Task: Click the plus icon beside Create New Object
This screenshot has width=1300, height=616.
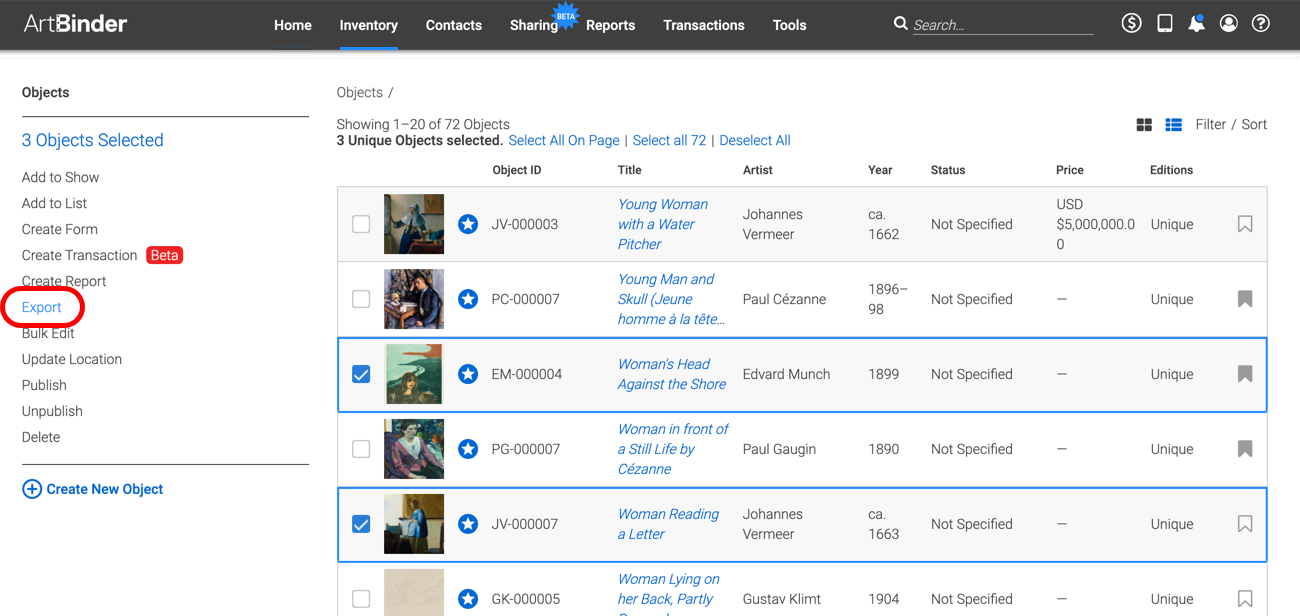Action: tap(32, 489)
